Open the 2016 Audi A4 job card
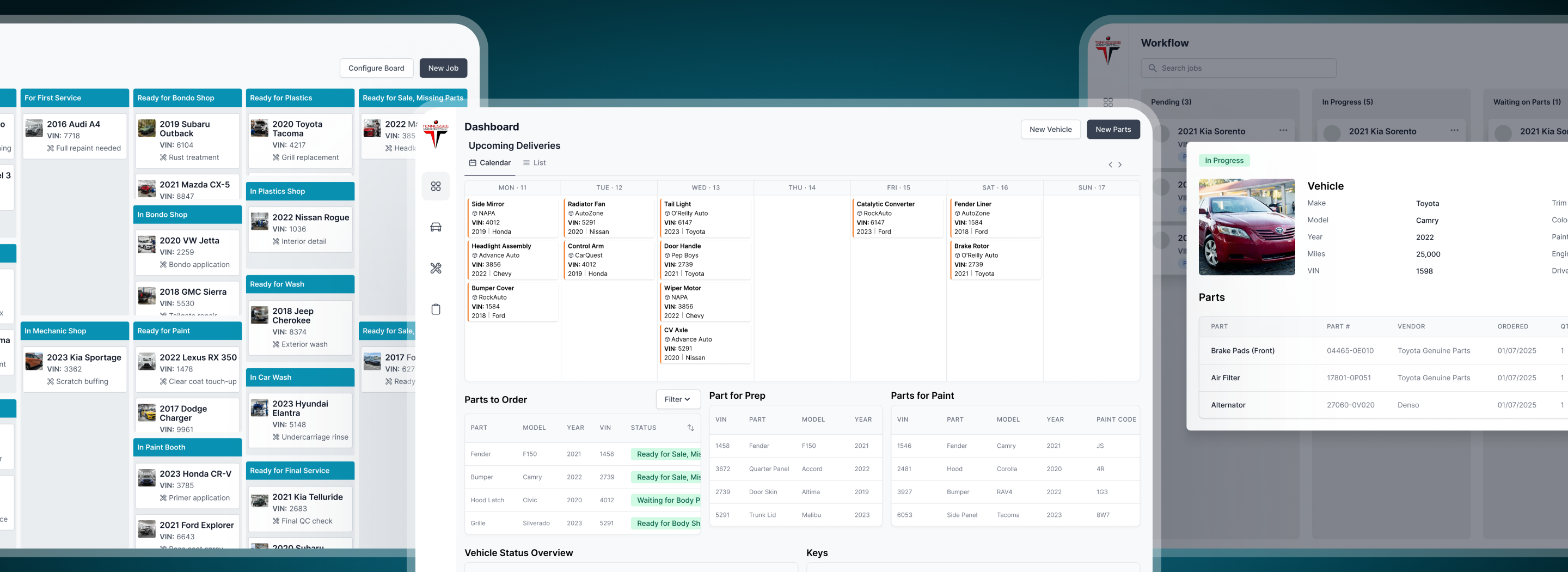 pyautogui.click(x=75, y=136)
